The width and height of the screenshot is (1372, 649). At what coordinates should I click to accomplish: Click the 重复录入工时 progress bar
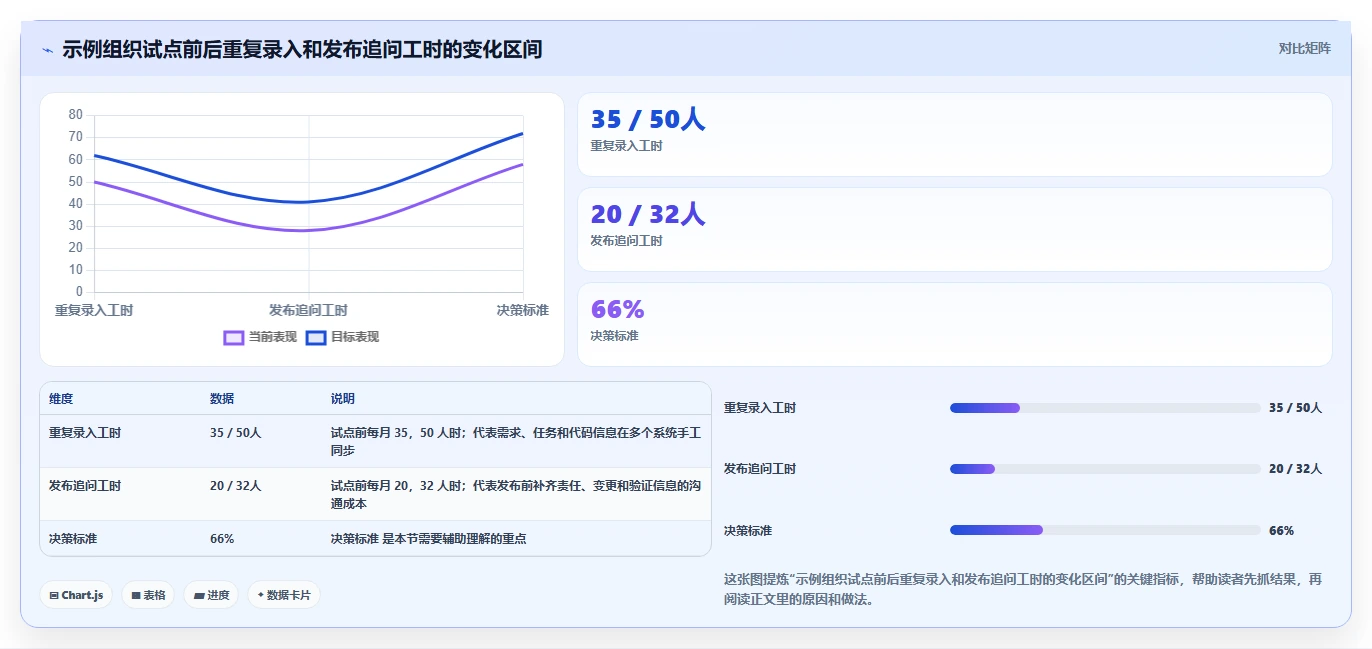tap(1105, 408)
